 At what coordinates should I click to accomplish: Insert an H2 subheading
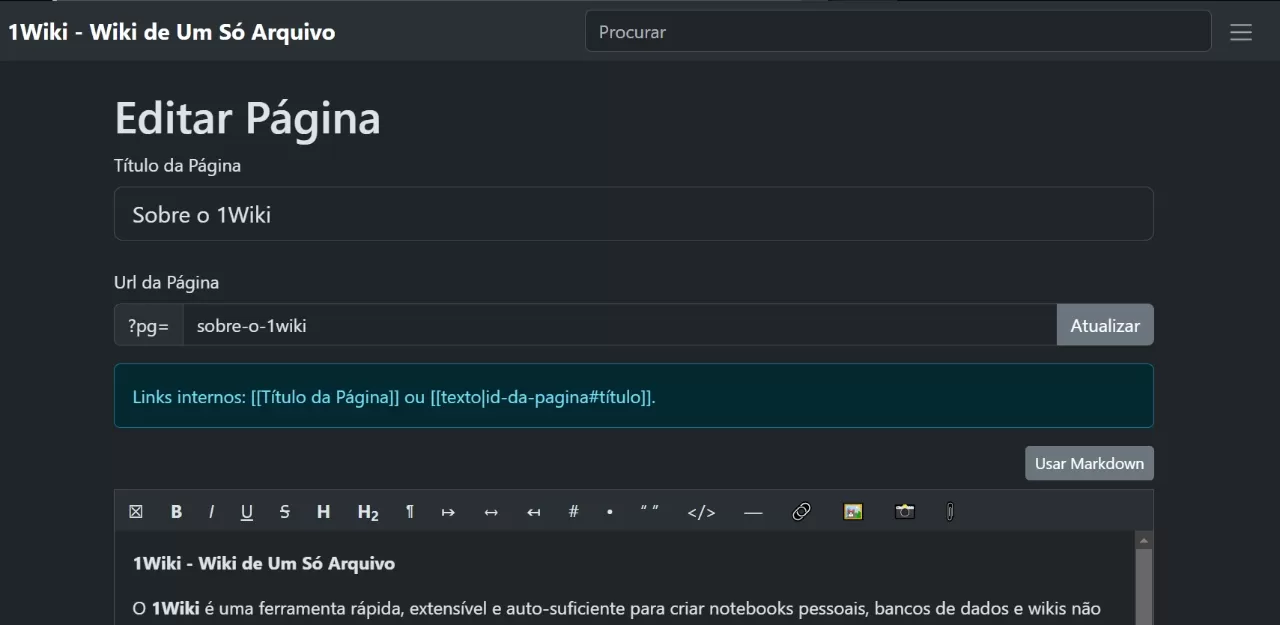[368, 512]
